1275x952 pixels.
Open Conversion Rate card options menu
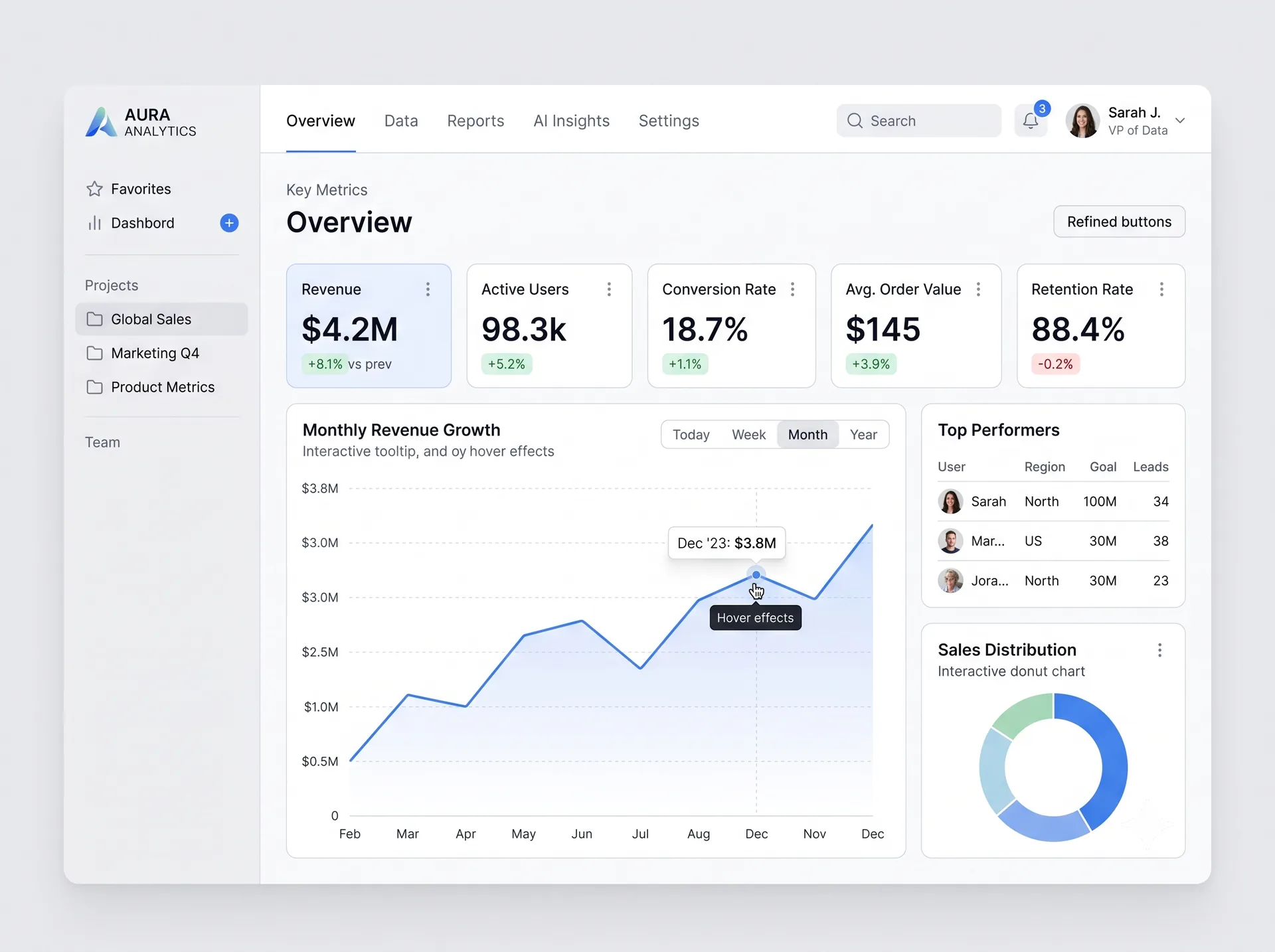click(792, 289)
